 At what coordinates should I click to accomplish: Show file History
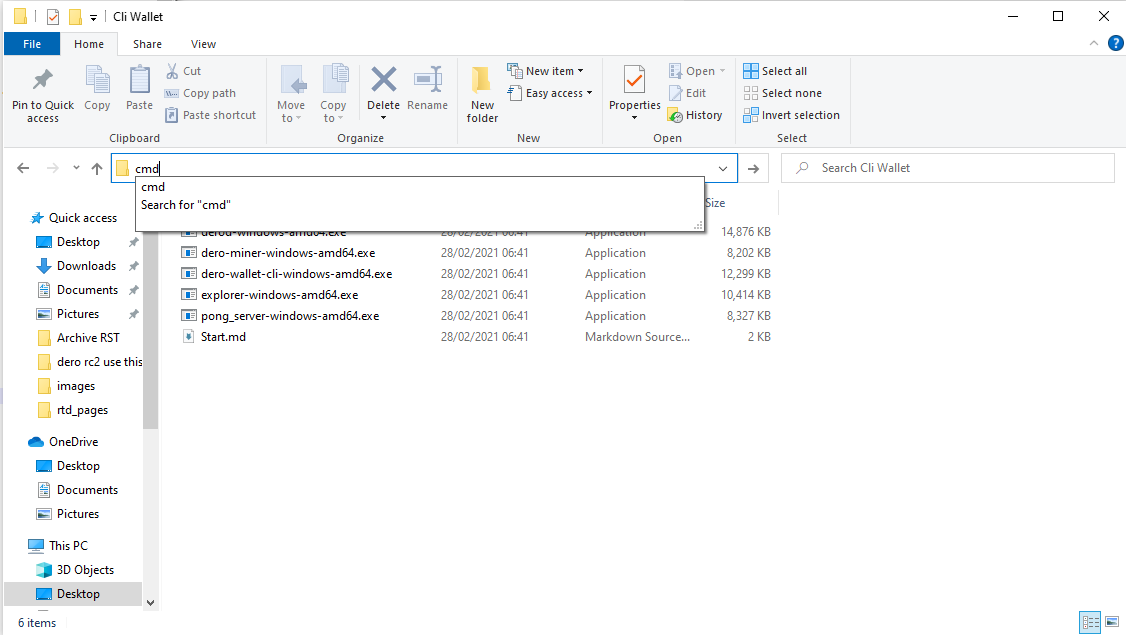(x=695, y=115)
